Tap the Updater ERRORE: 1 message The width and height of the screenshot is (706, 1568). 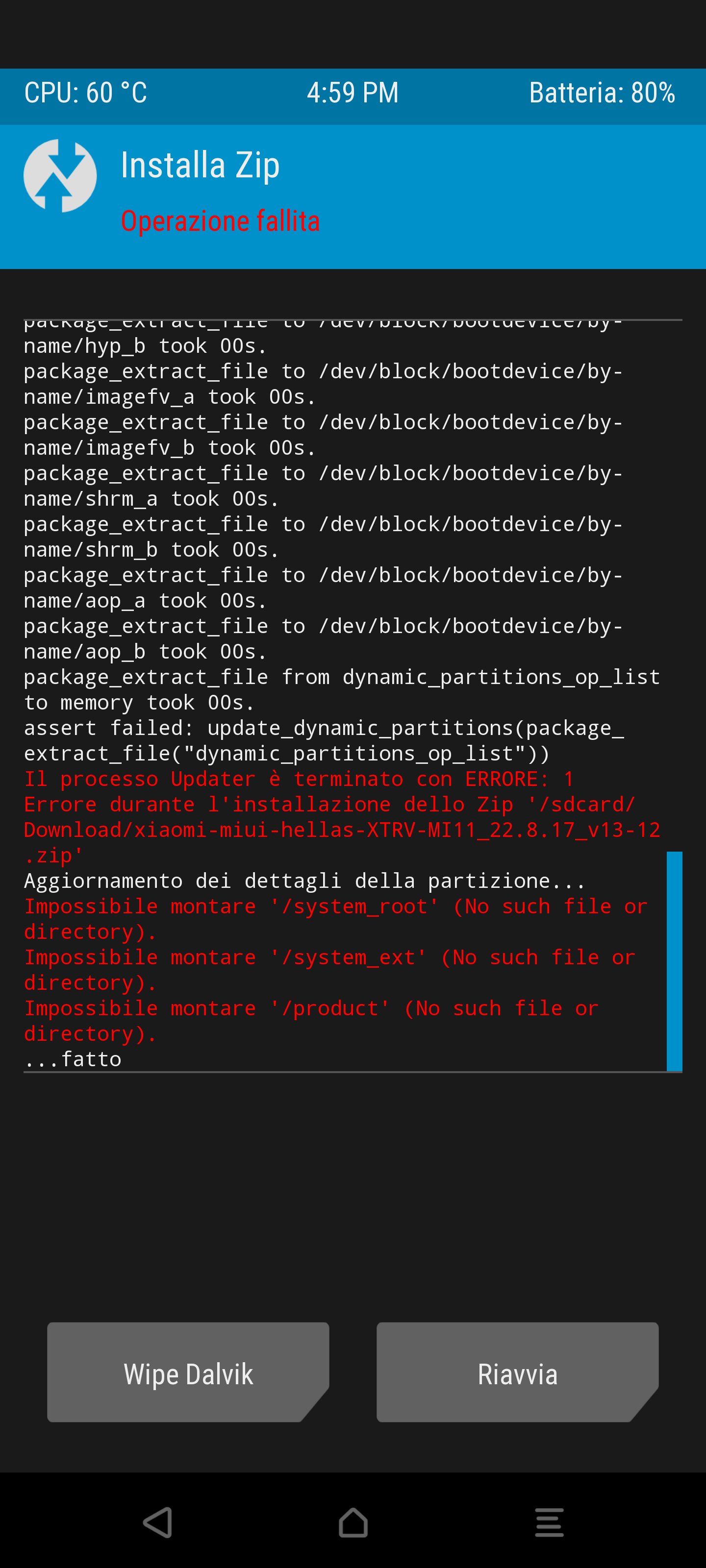(x=299, y=779)
